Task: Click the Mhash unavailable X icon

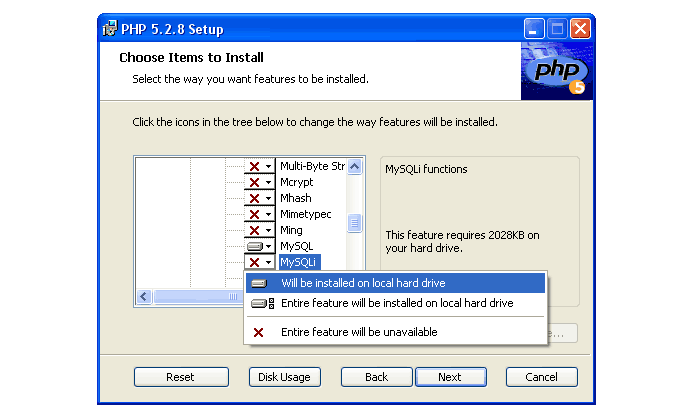Action: (255, 198)
